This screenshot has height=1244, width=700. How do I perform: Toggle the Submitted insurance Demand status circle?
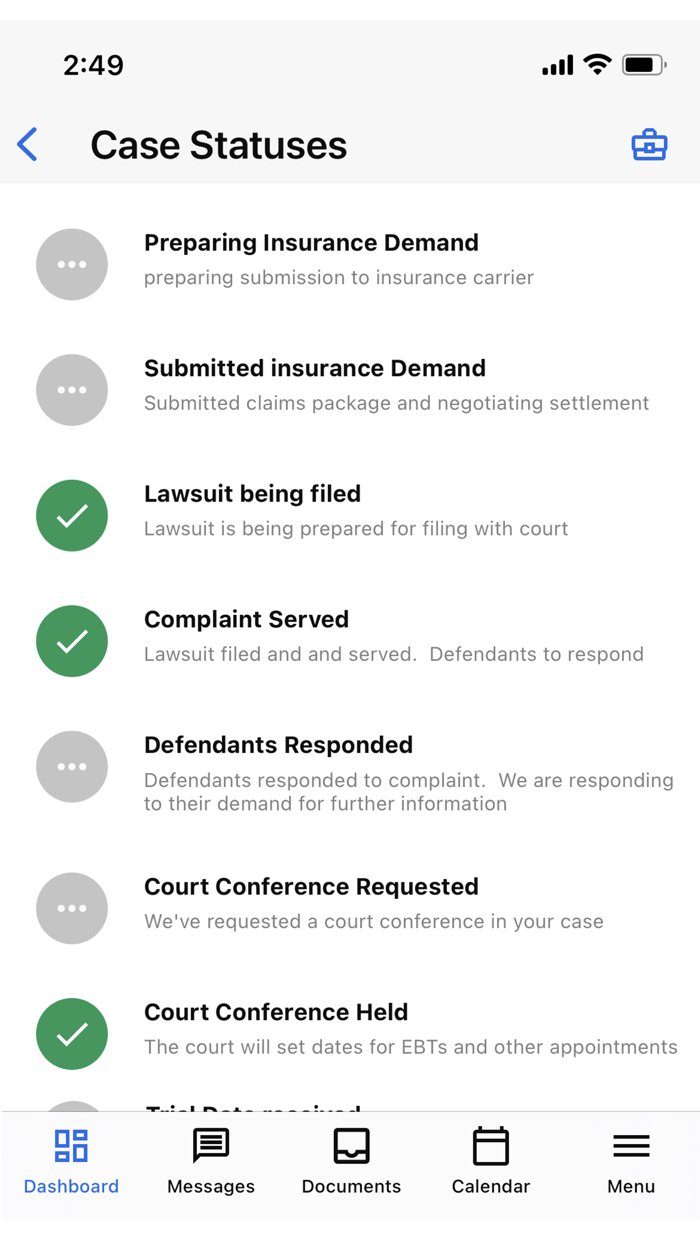(x=71, y=390)
